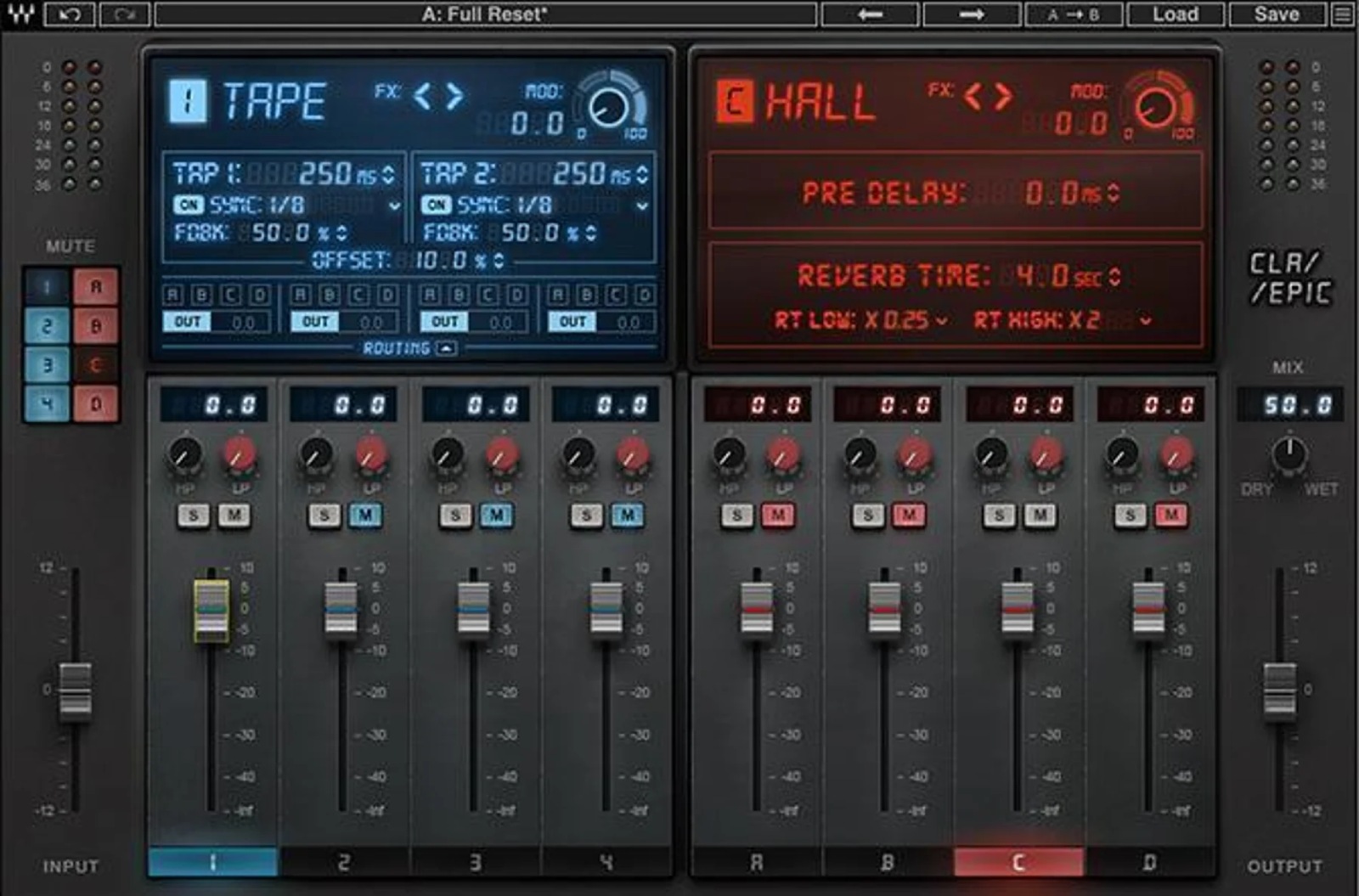Adjust Tap 1 time stepper arrows
Screen dimensions: 1359x896
click(388, 174)
